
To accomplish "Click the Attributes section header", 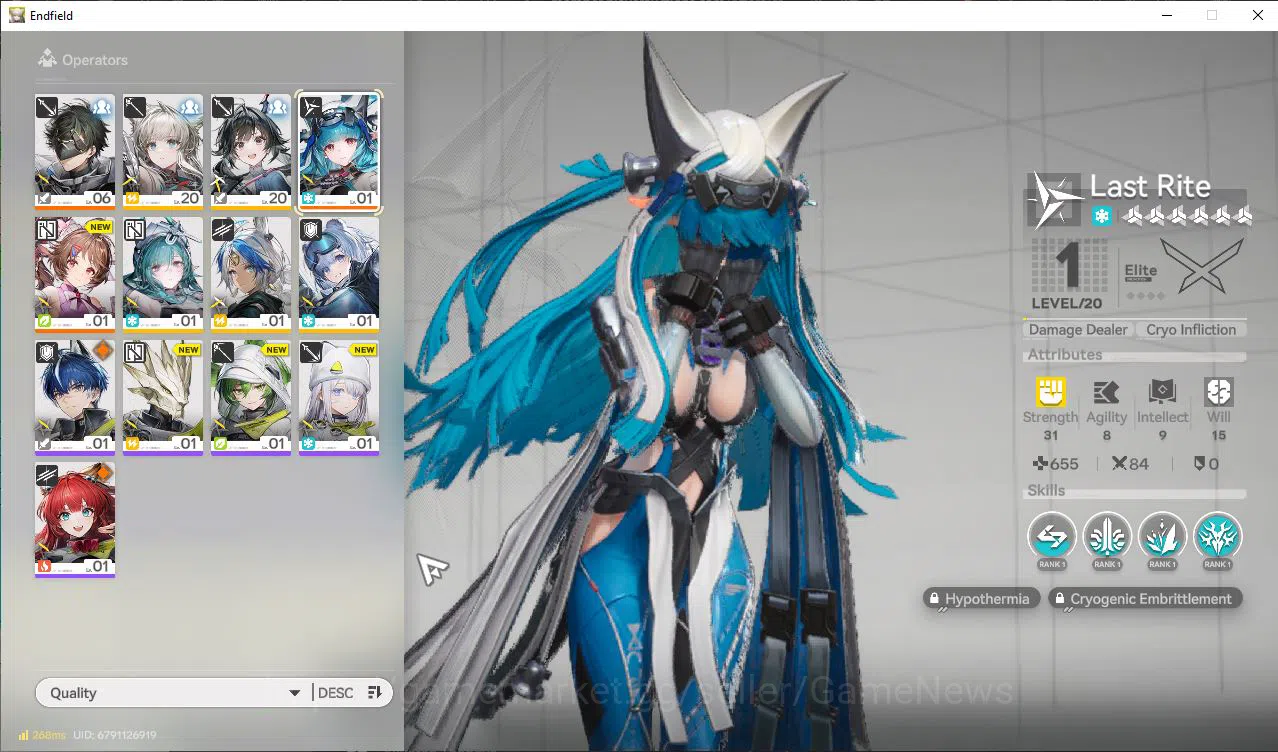I will (1064, 354).
